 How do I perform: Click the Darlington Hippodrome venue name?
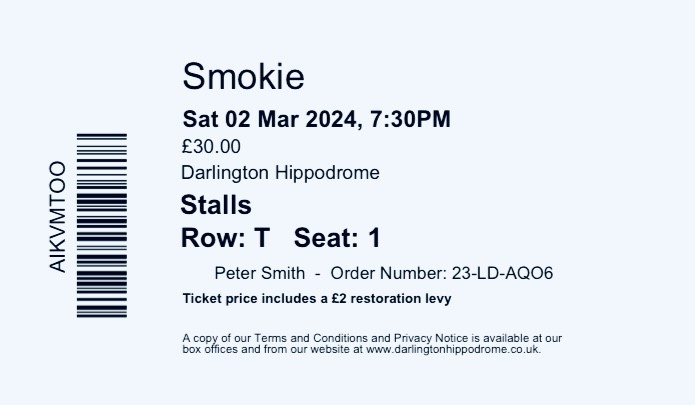click(x=280, y=172)
